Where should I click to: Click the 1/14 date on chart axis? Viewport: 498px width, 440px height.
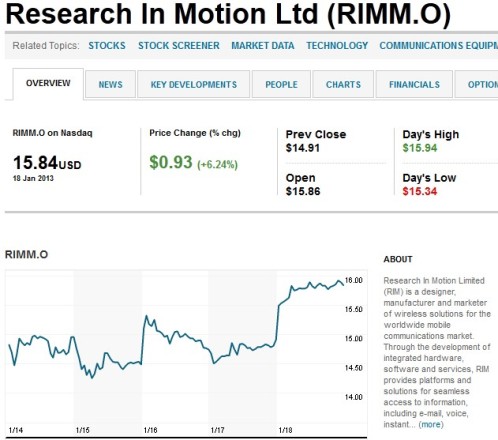(16, 430)
